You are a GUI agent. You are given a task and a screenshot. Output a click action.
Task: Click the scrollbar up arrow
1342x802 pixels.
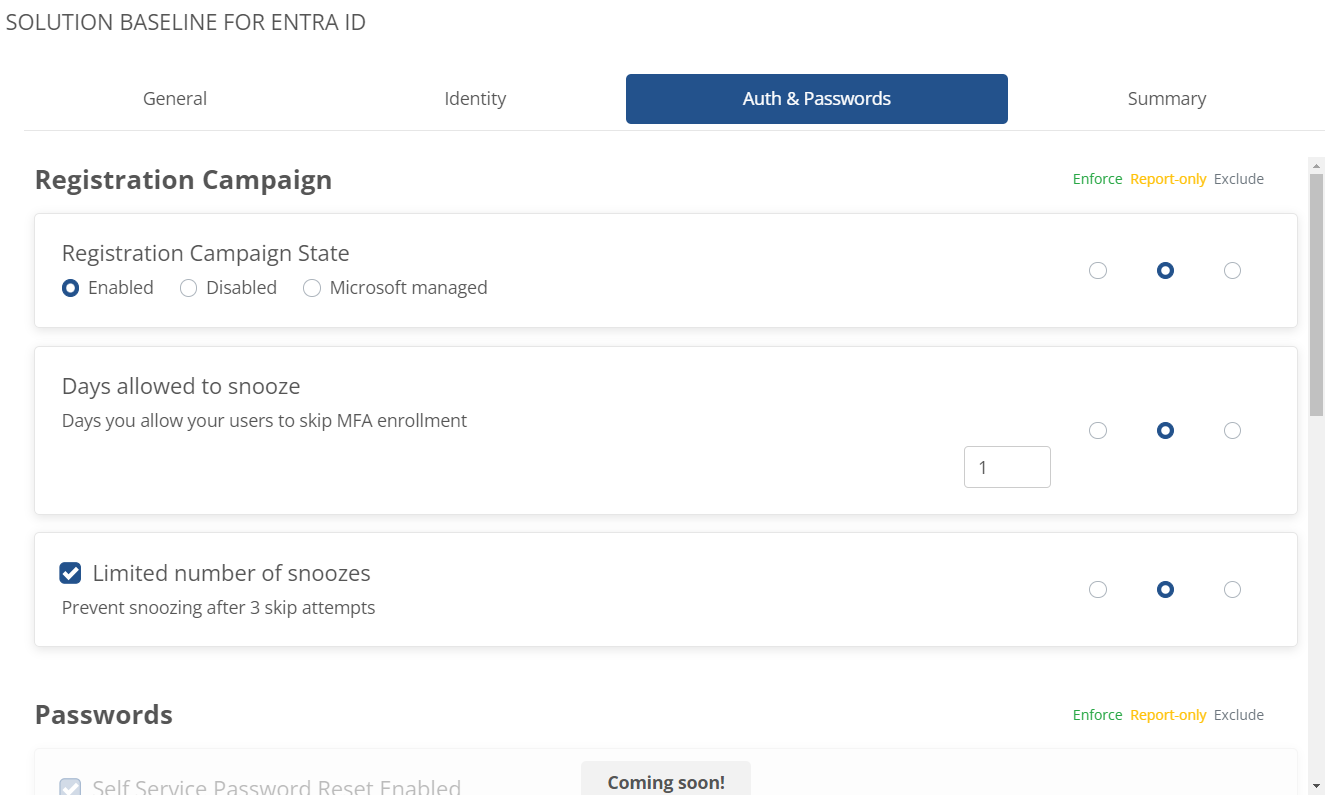(x=1317, y=166)
